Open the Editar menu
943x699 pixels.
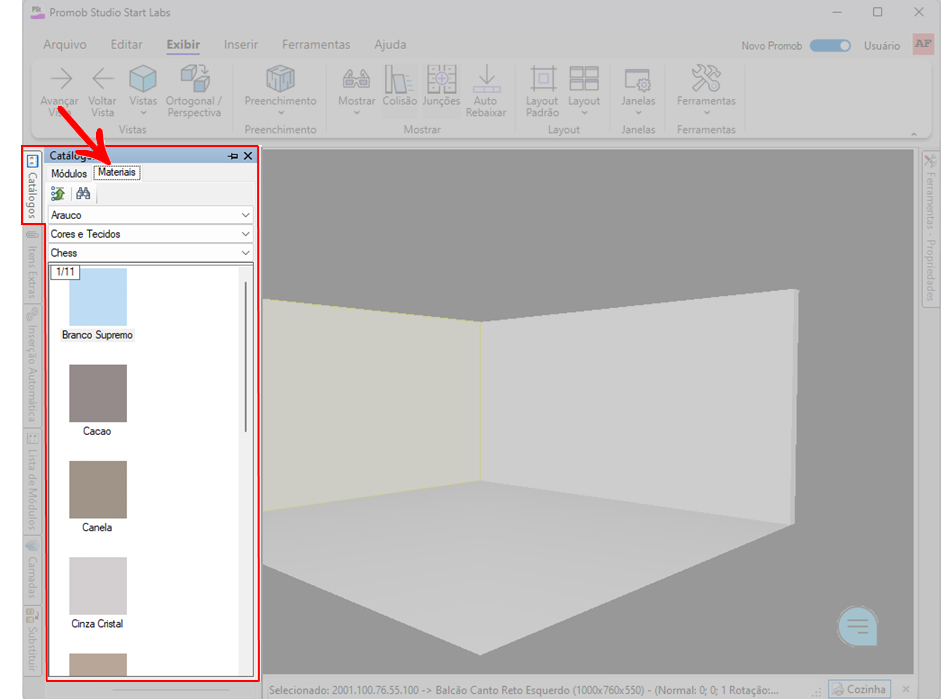(126, 45)
